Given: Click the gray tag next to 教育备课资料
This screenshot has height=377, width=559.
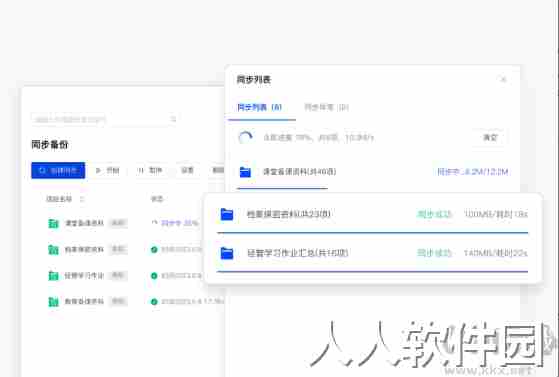Looking at the screenshot, I should (118, 301).
